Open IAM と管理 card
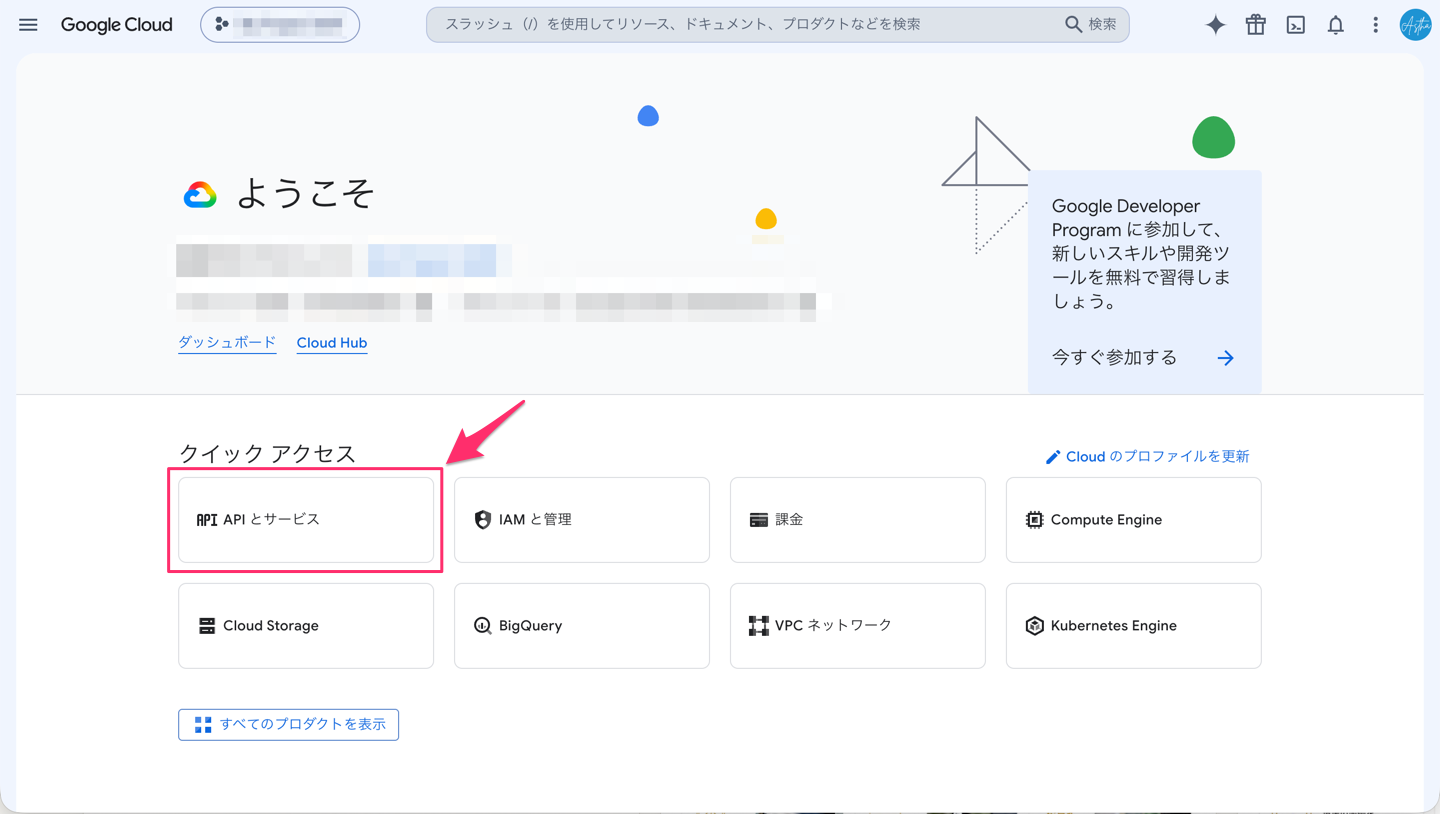 tap(582, 520)
